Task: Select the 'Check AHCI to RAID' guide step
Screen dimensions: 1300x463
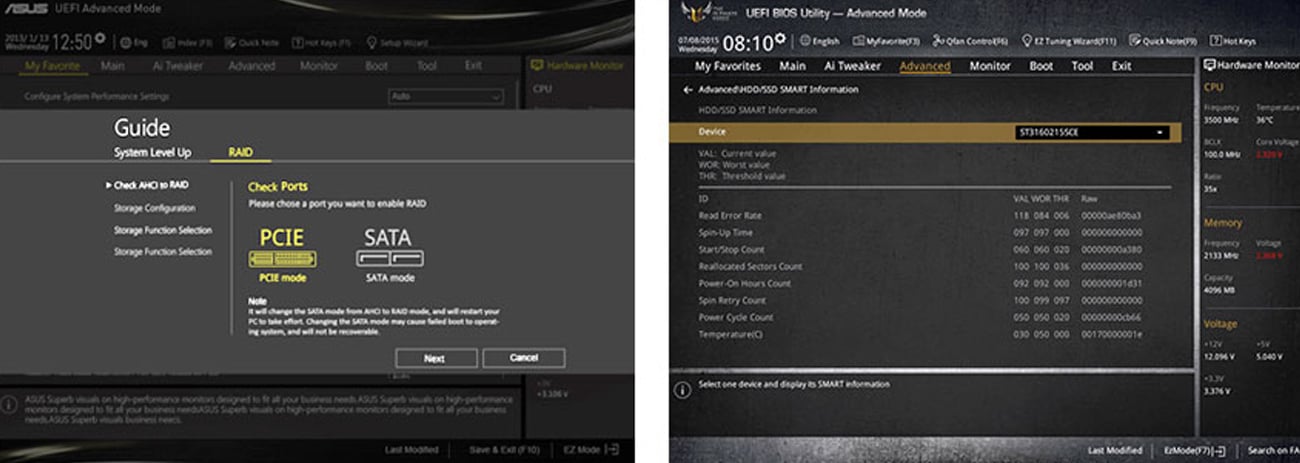Action: point(150,185)
